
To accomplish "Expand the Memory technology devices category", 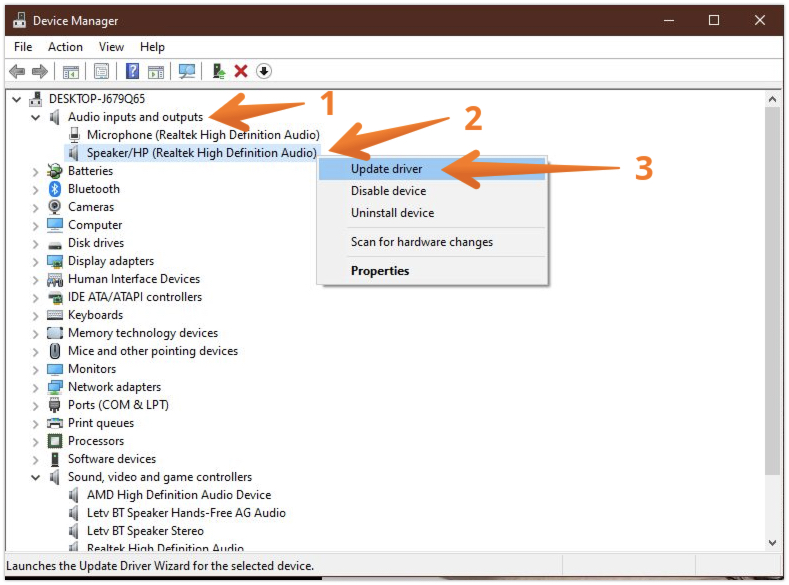I will 35,334.
